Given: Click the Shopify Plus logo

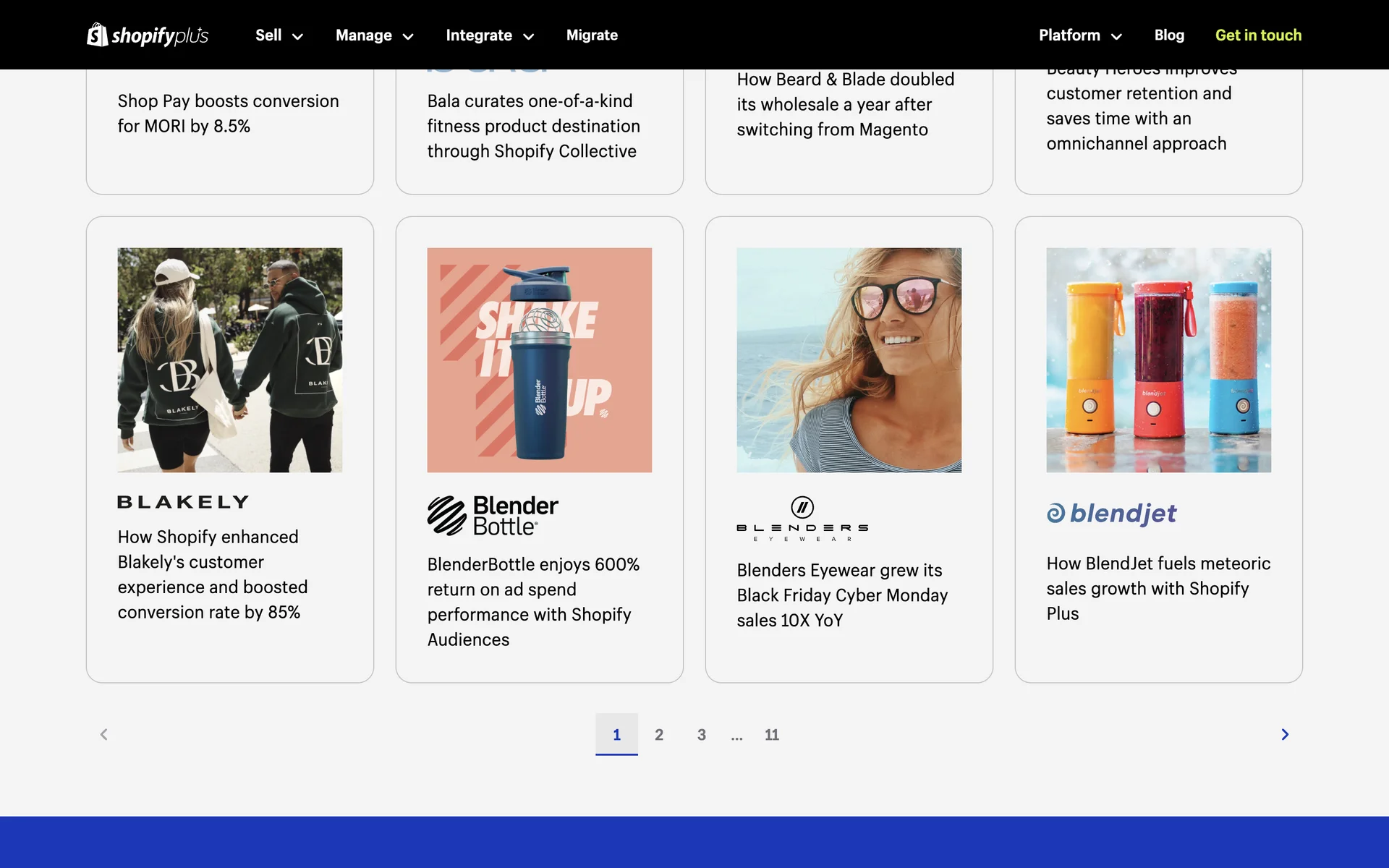Looking at the screenshot, I should [x=148, y=35].
